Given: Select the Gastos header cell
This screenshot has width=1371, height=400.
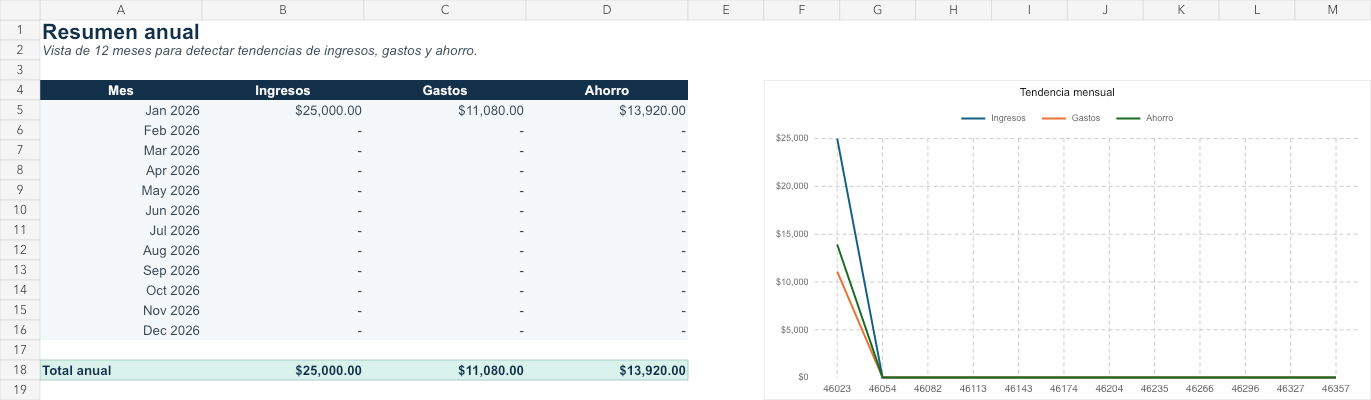Looking at the screenshot, I should point(445,90).
